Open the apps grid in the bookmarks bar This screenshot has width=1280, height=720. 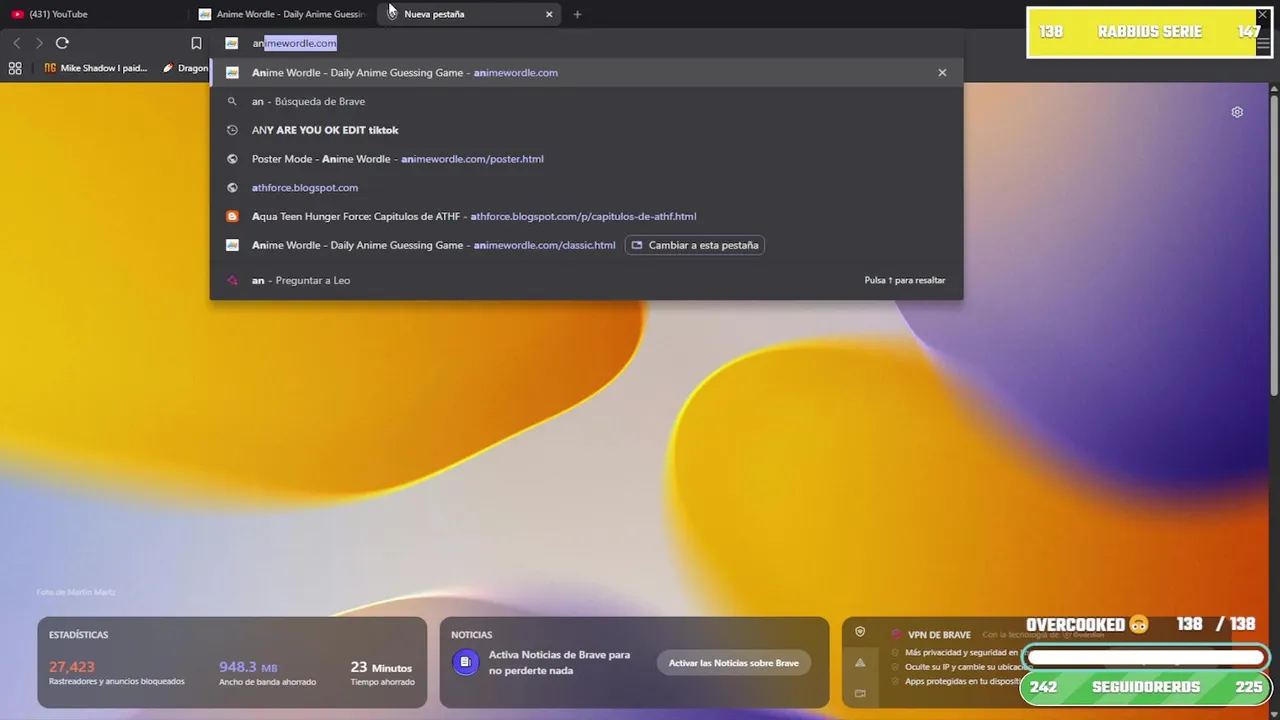(x=15, y=68)
